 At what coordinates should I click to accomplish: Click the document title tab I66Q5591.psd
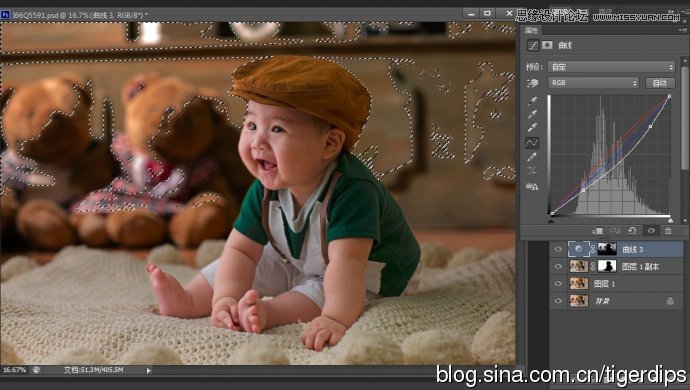(80, 15)
